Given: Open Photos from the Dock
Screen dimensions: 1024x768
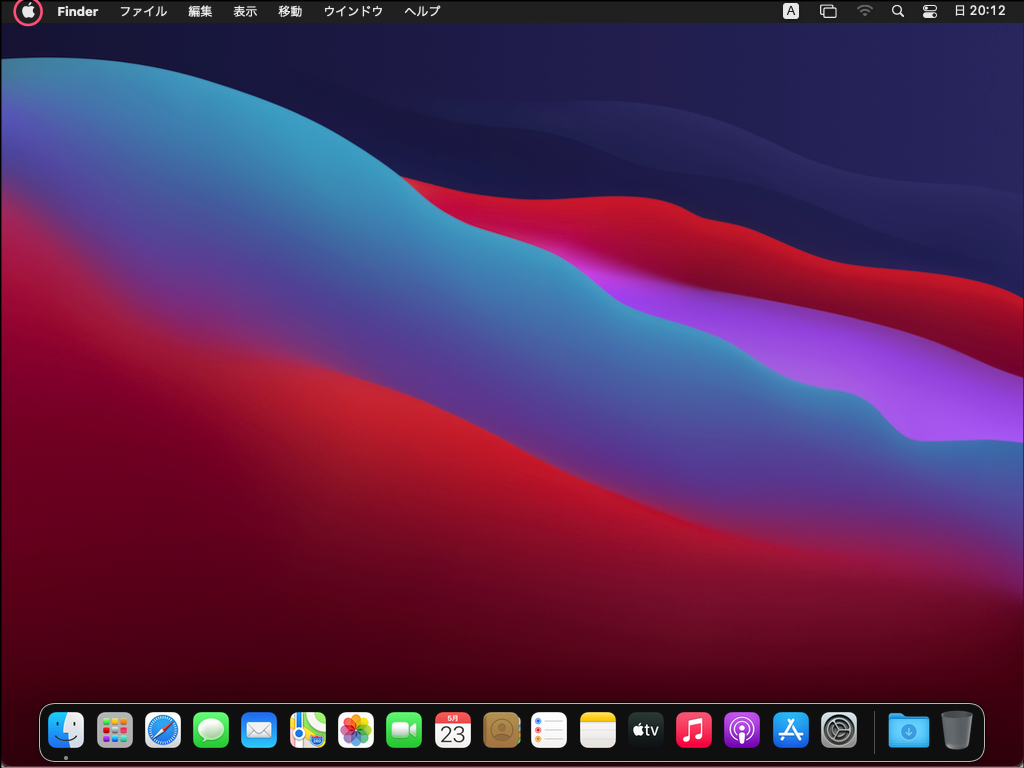Looking at the screenshot, I should [x=356, y=729].
